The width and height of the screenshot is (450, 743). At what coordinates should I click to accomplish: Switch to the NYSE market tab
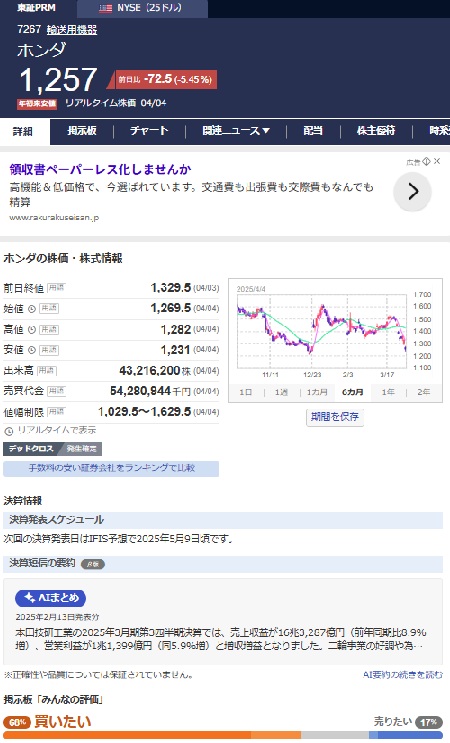142,8
